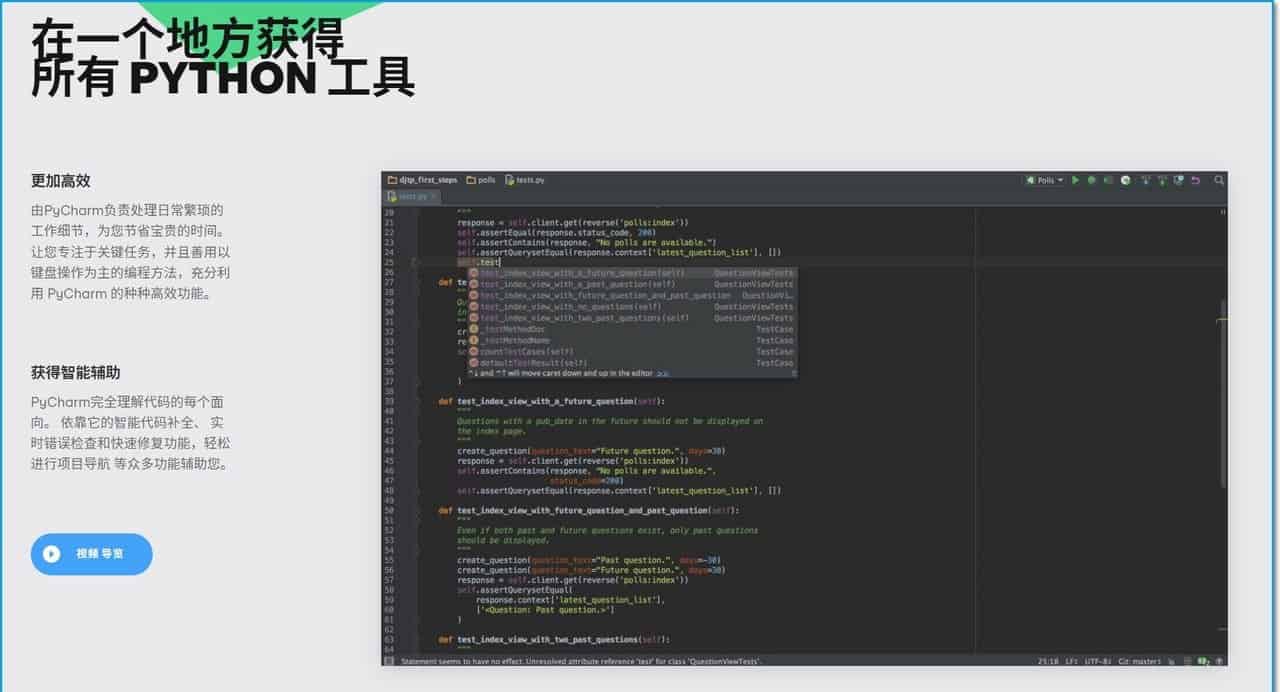
Task: Pick test_index_view_with_future_question_and_past_question completion
Action: pyautogui.click(x=632, y=295)
